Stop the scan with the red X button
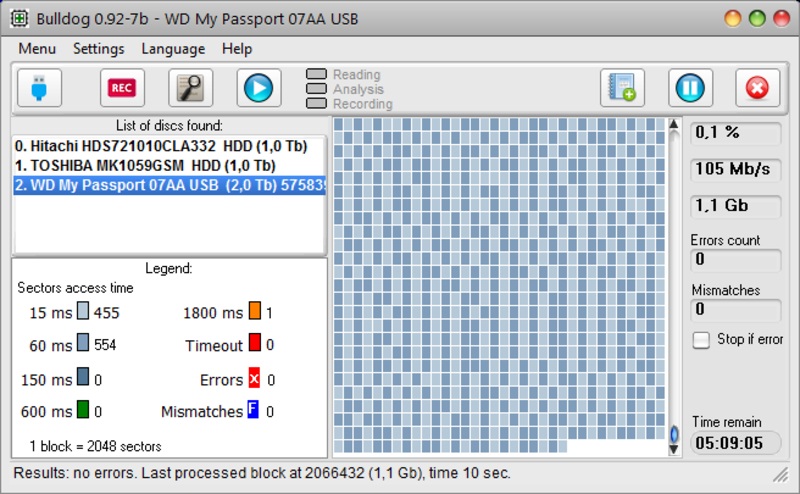The image size is (800, 494). (x=757, y=88)
